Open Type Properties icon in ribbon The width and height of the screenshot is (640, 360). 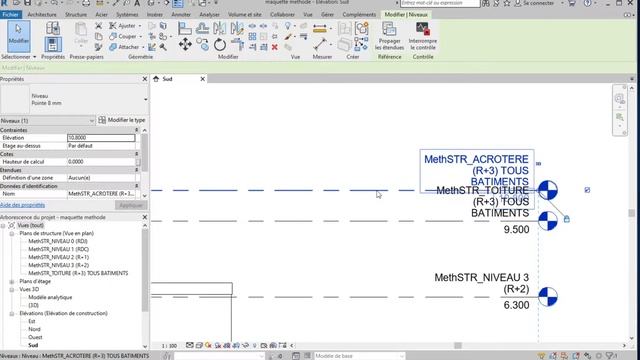(x=53, y=28)
